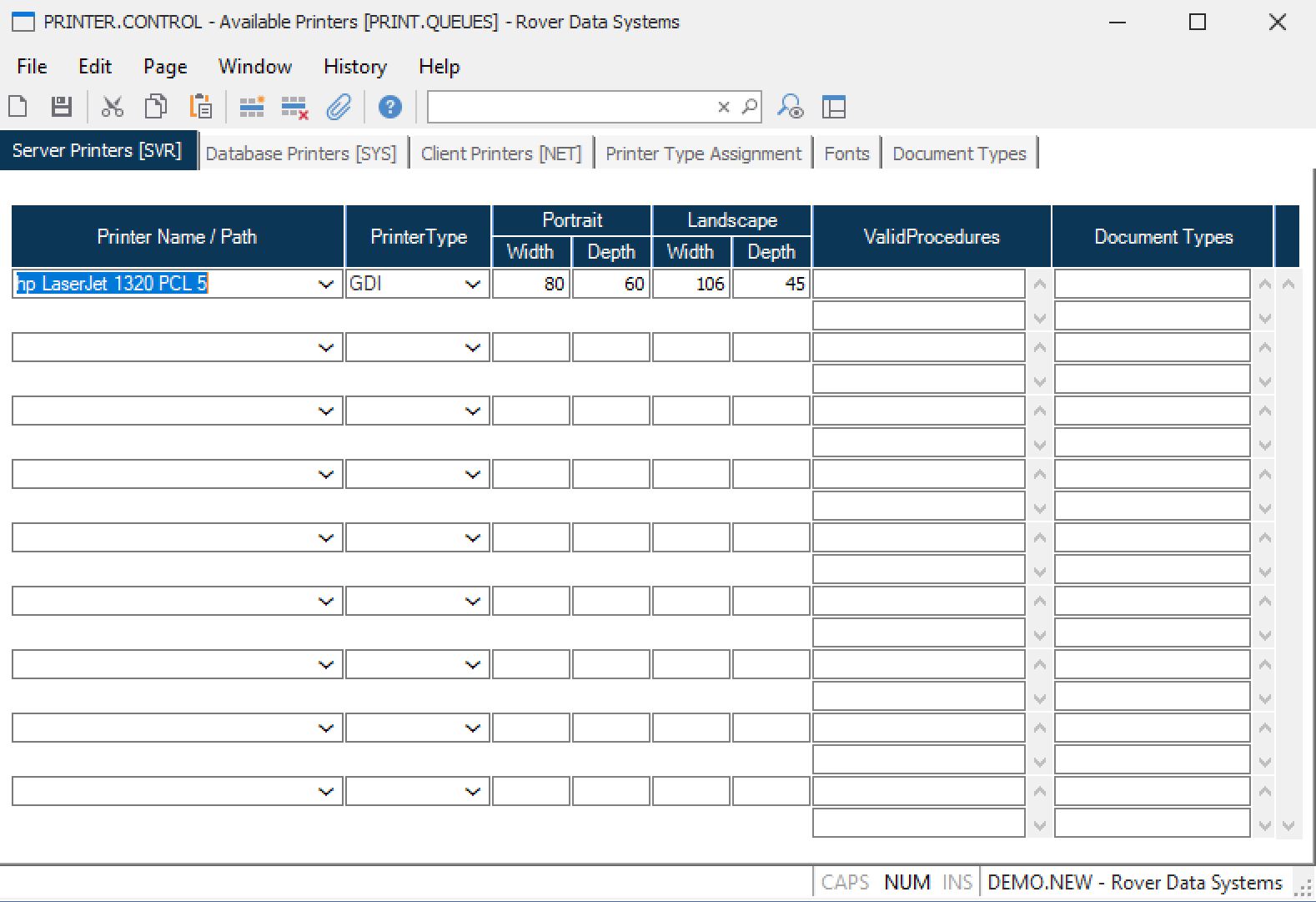
Task: Click the Cut scissors icon
Action: click(x=112, y=107)
